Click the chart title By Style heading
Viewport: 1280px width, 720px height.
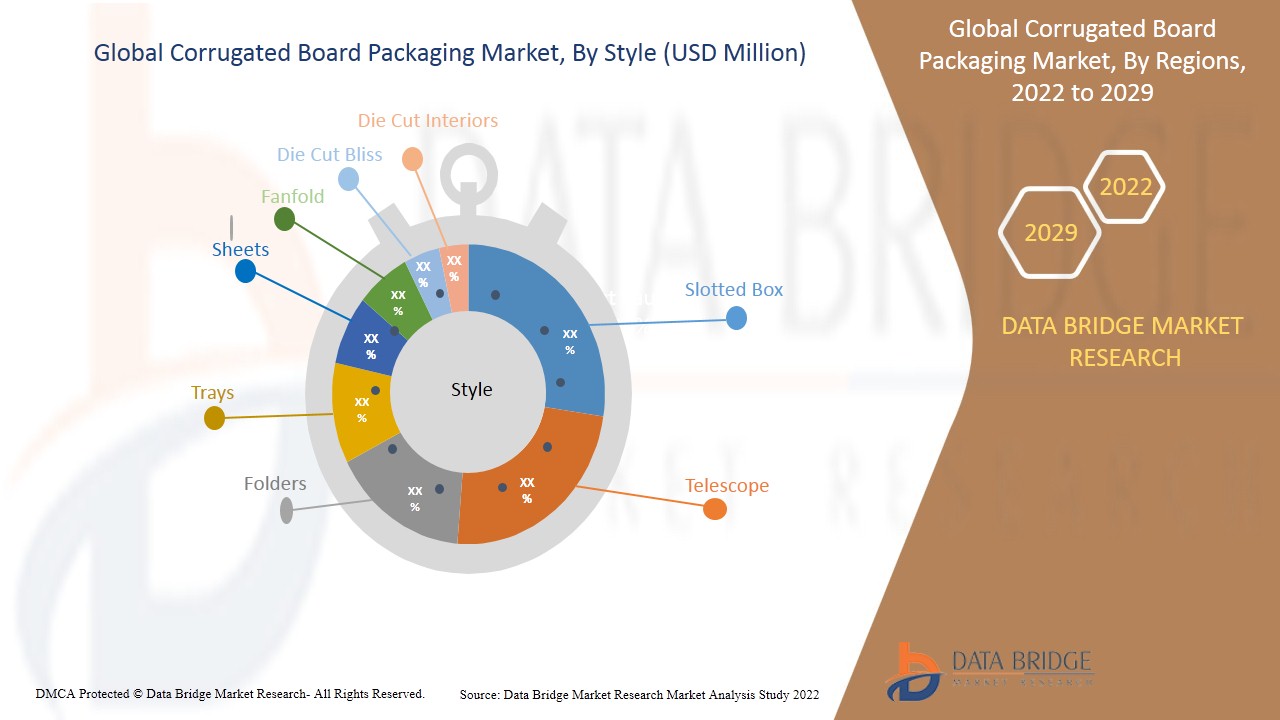coord(450,54)
